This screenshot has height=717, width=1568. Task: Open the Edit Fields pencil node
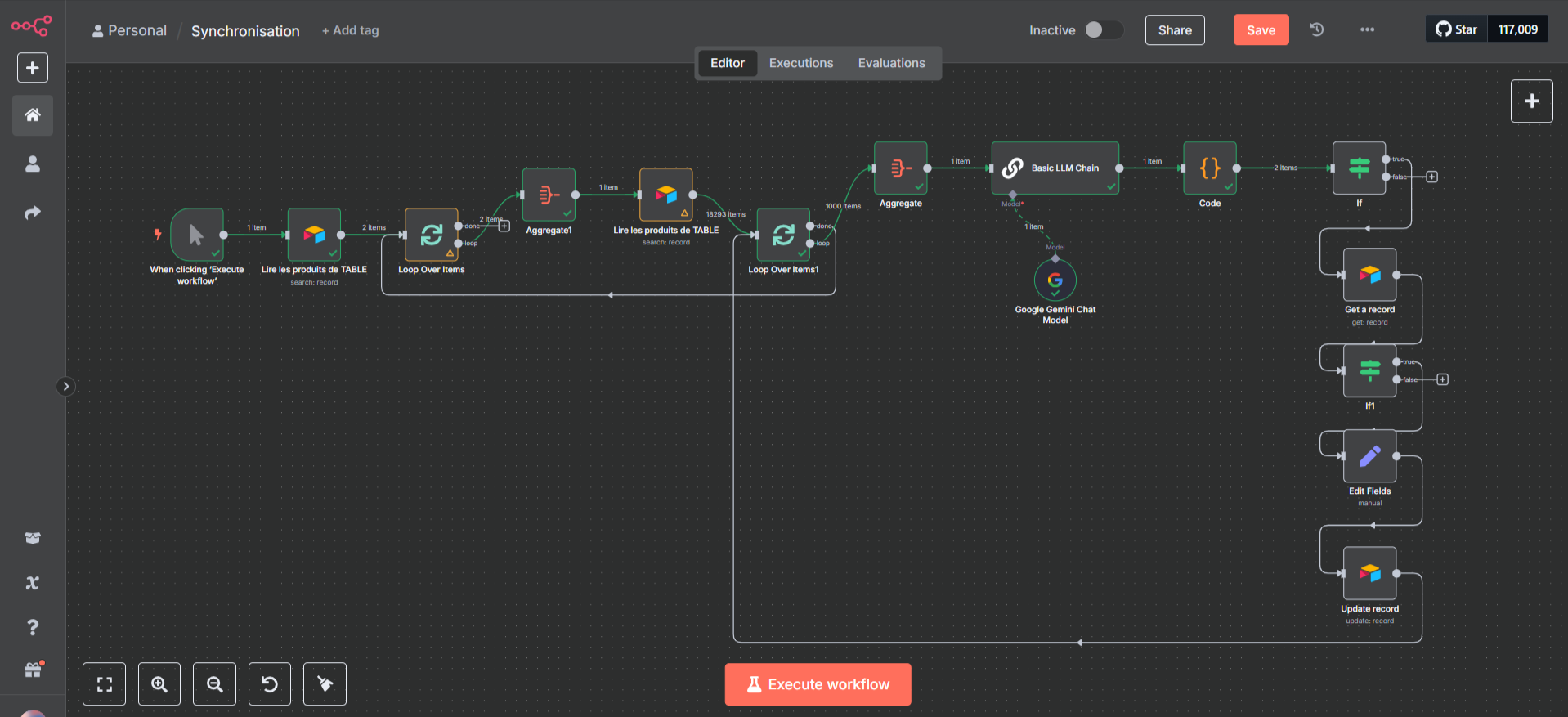click(1370, 456)
